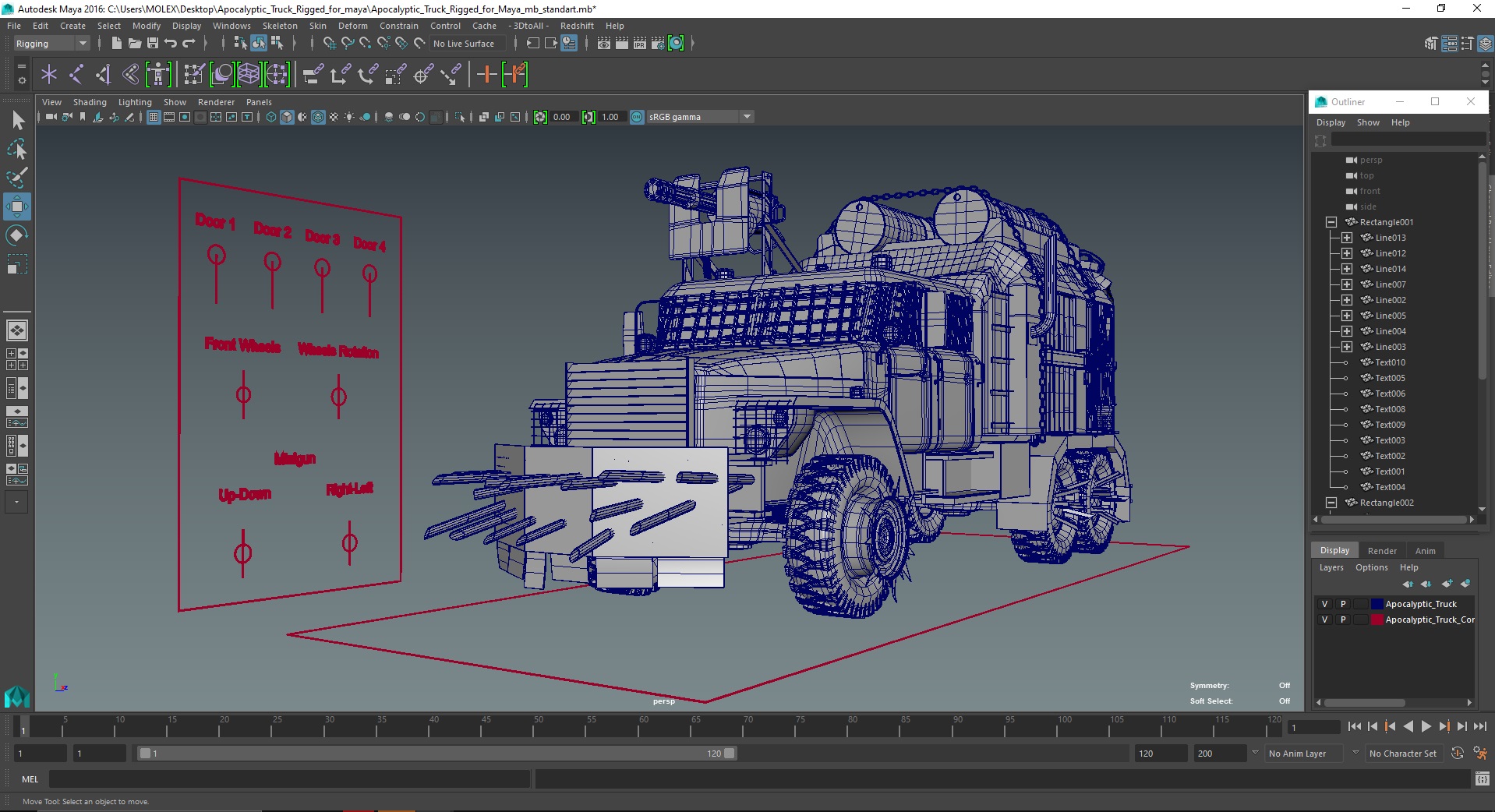Screen dimensions: 1495x812
Task: Toggle the color management ON button
Action: coord(637,117)
